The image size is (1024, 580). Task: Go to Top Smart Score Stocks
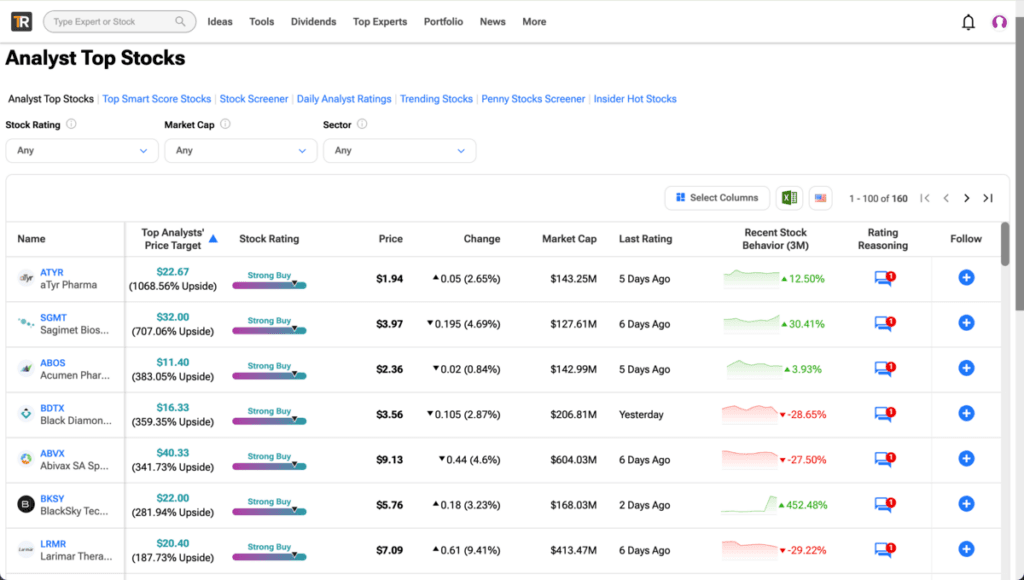click(157, 99)
